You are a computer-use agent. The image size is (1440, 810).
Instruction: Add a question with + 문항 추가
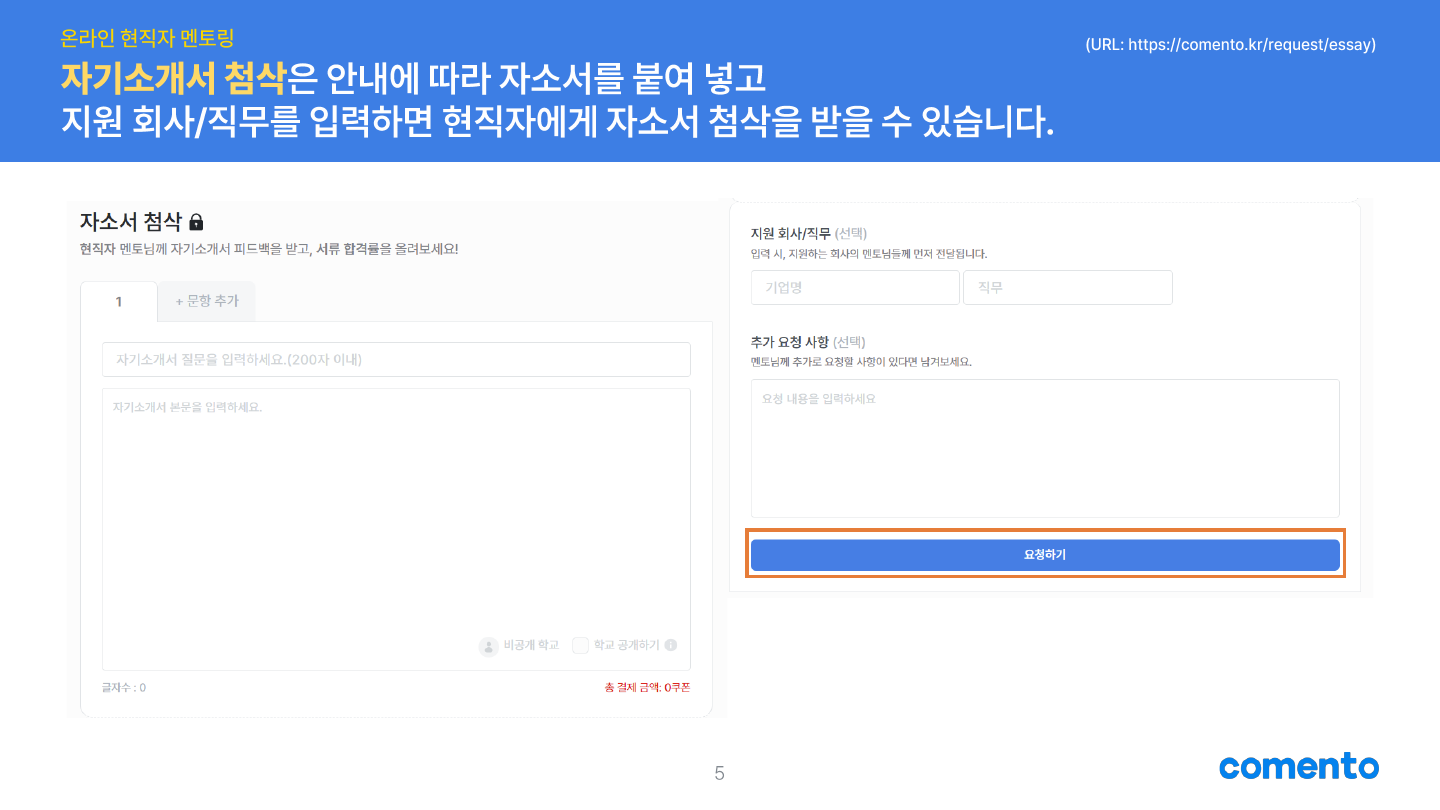point(206,301)
